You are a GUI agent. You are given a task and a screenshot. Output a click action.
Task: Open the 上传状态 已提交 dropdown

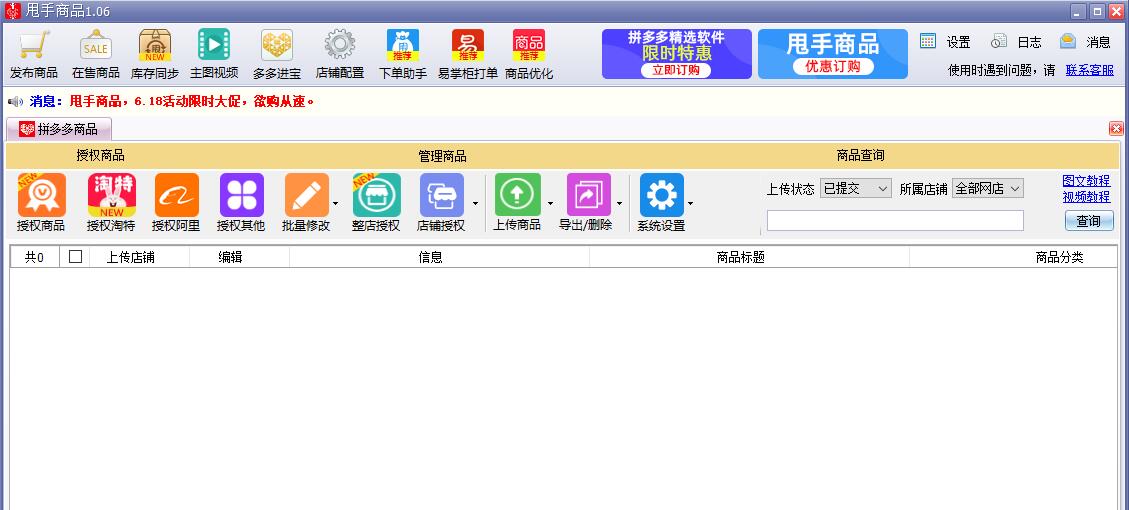click(855, 189)
